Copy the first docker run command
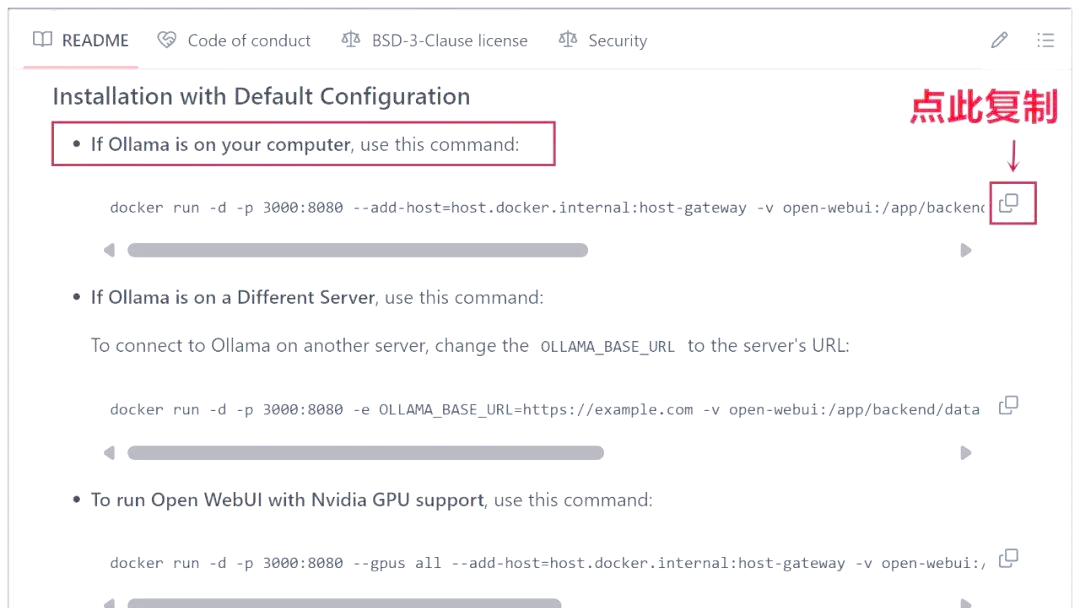Screen dimensions: 1080x608 (1009, 203)
